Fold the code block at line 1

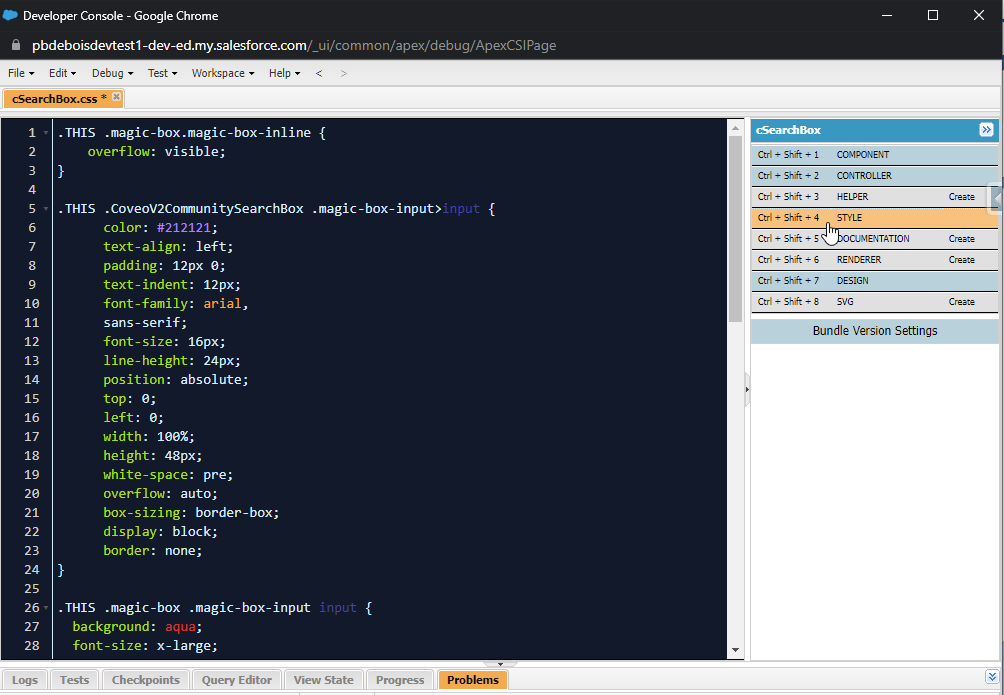coord(47,133)
